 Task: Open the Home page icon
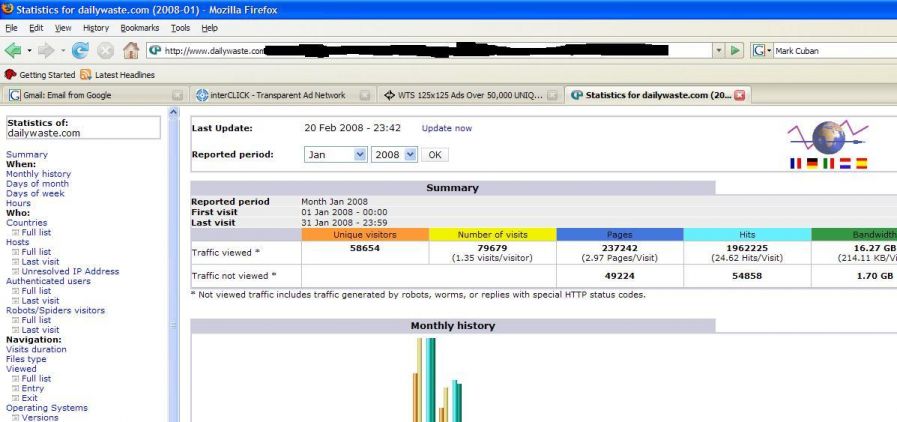[131, 51]
